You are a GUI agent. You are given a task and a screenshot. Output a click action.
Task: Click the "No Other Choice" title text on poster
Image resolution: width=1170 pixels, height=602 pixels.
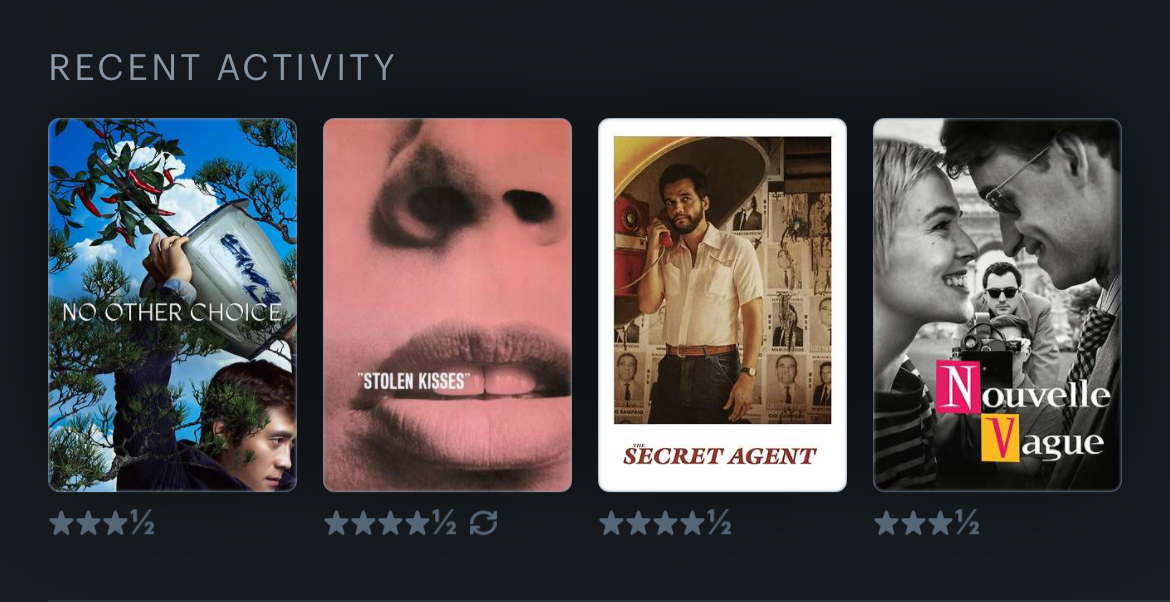click(x=172, y=312)
